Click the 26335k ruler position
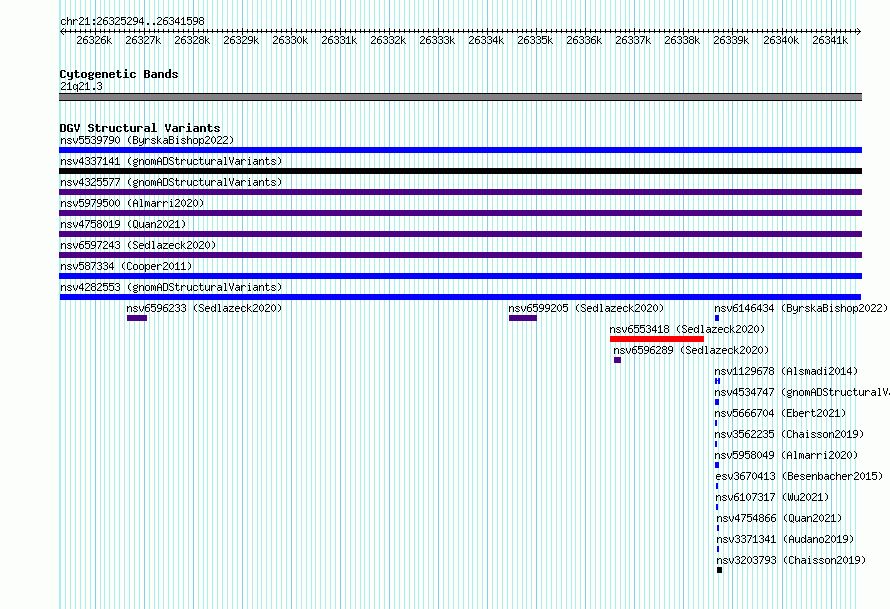Image resolution: width=890 pixels, height=609 pixels. click(535, 40)
